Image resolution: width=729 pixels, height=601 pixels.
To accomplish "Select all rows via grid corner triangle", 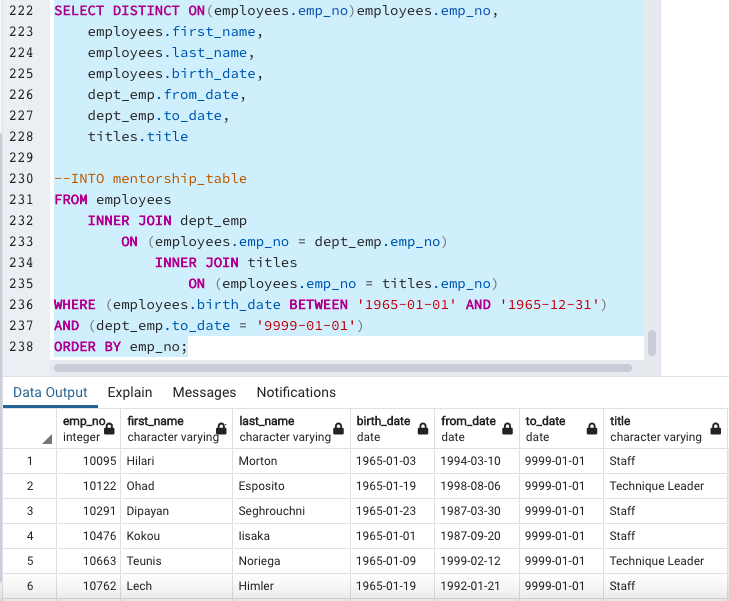I will [x=47, y=439].
